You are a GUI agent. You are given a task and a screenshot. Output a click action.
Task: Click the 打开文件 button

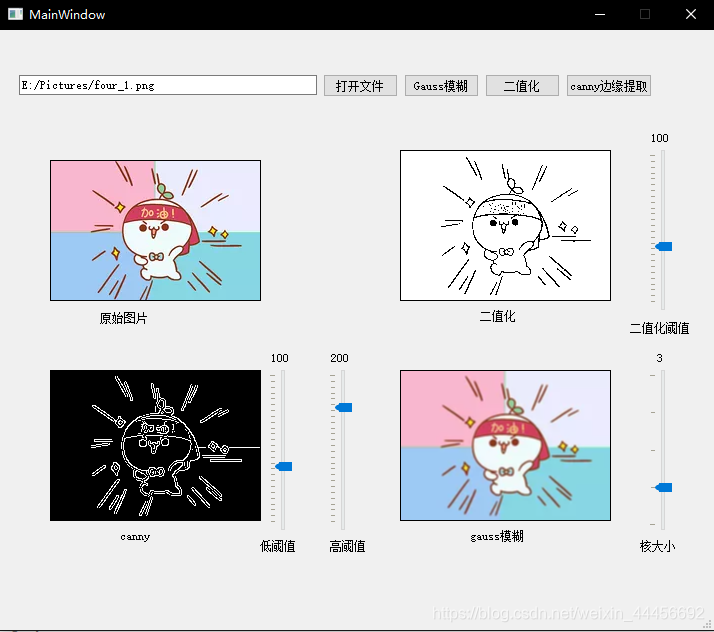point(360,86)
